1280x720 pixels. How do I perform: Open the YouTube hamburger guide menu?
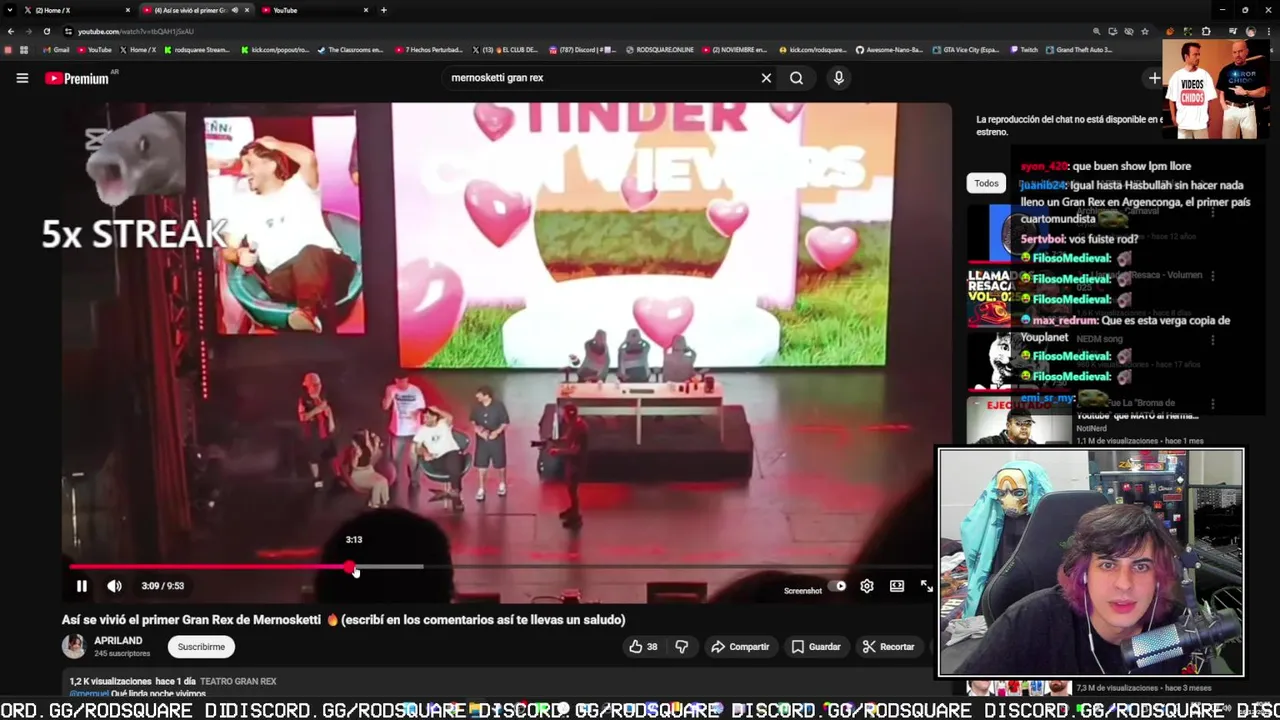(x=22, y=78)
